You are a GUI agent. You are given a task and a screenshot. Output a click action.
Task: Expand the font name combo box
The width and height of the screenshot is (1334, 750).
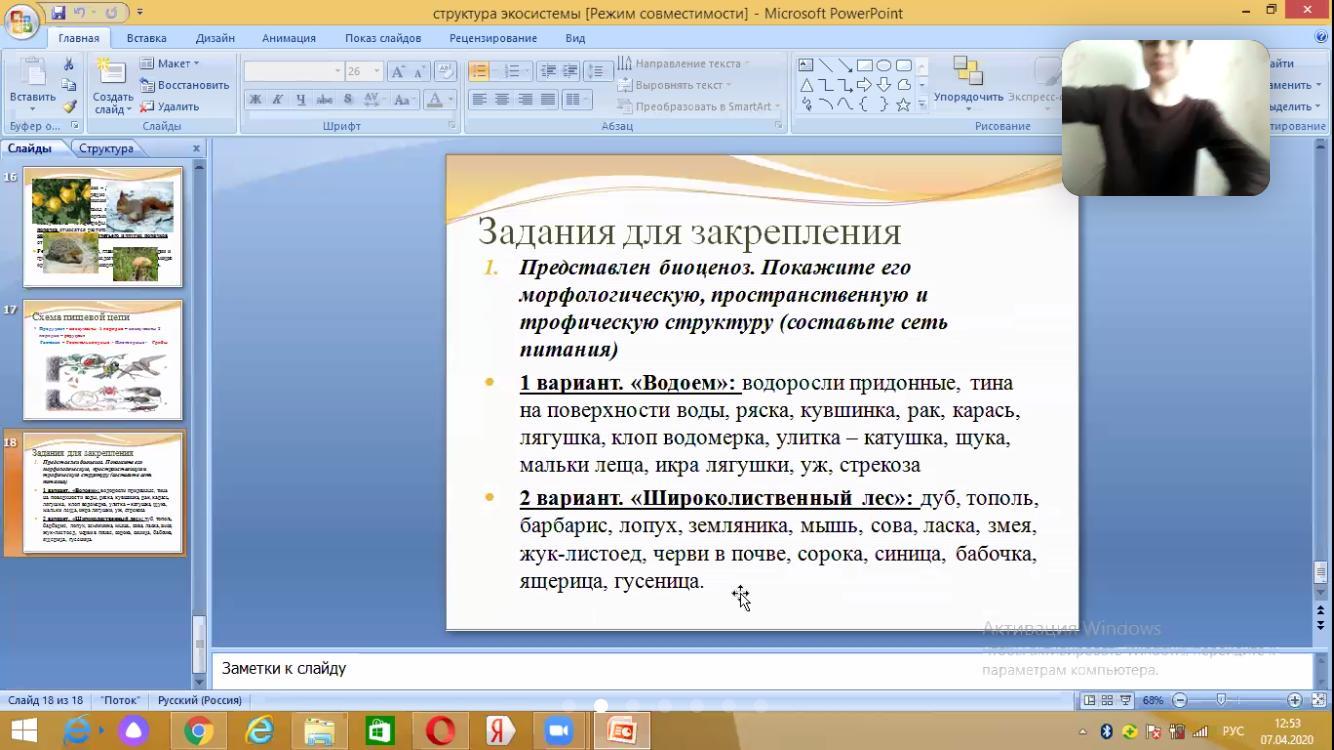tap(337, 72)
